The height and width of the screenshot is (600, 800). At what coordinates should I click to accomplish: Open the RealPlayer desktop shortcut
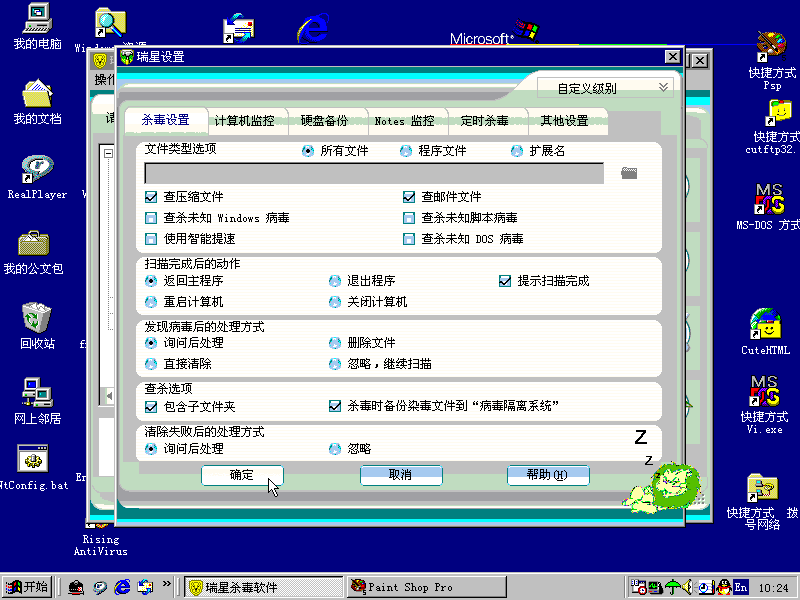point(37,169)
